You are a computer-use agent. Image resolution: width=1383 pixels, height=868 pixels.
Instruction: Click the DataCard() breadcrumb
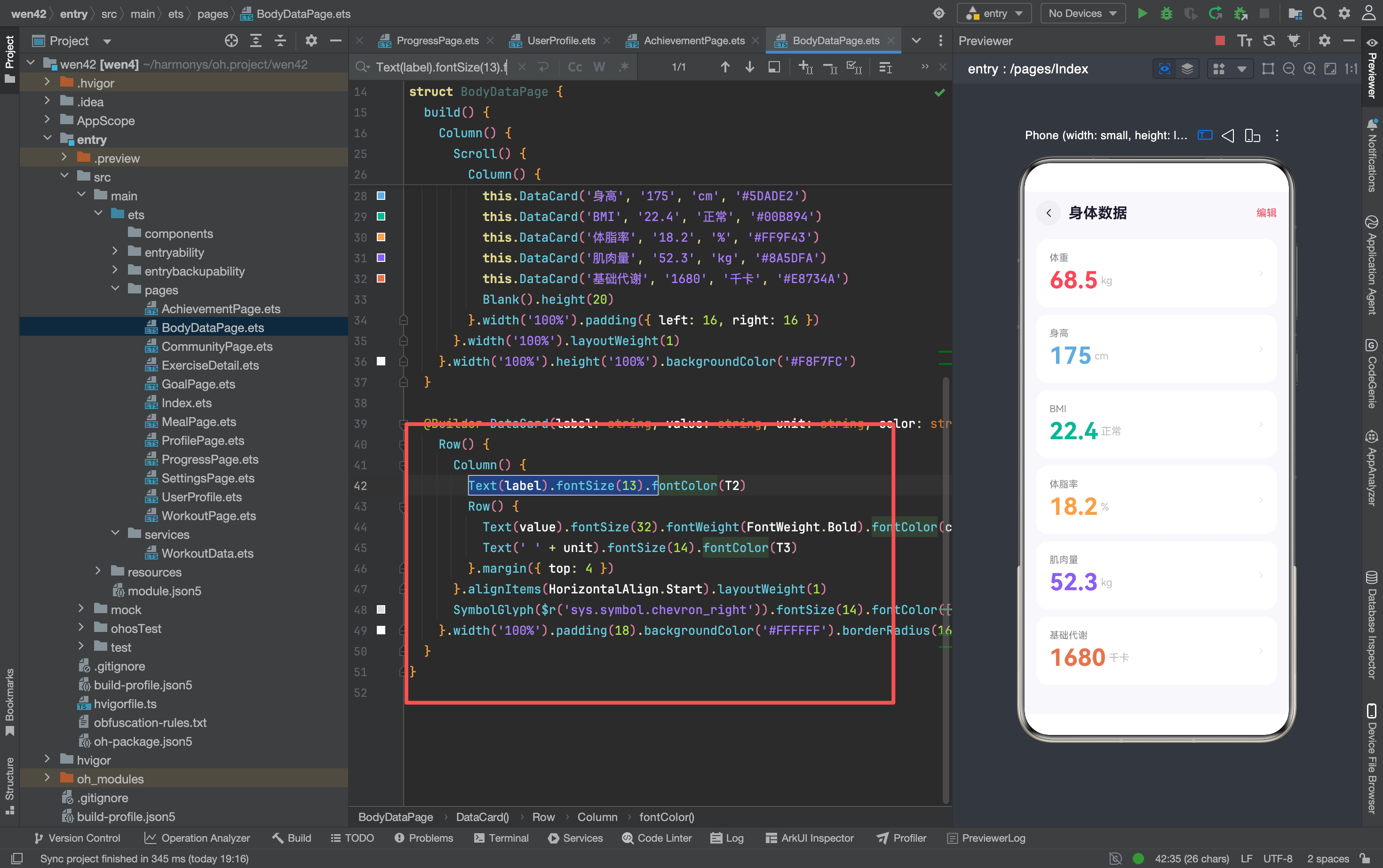click(483, 817)
